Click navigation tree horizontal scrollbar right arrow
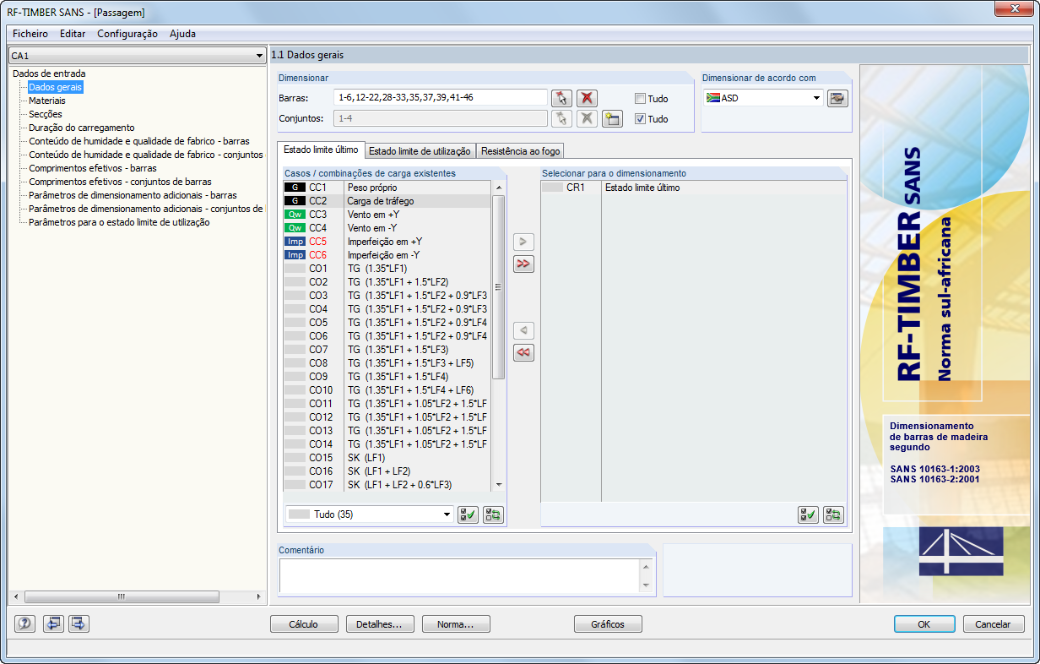This screenshot has height=664, width=1040. pyautogui.click(x=259, y=596)
